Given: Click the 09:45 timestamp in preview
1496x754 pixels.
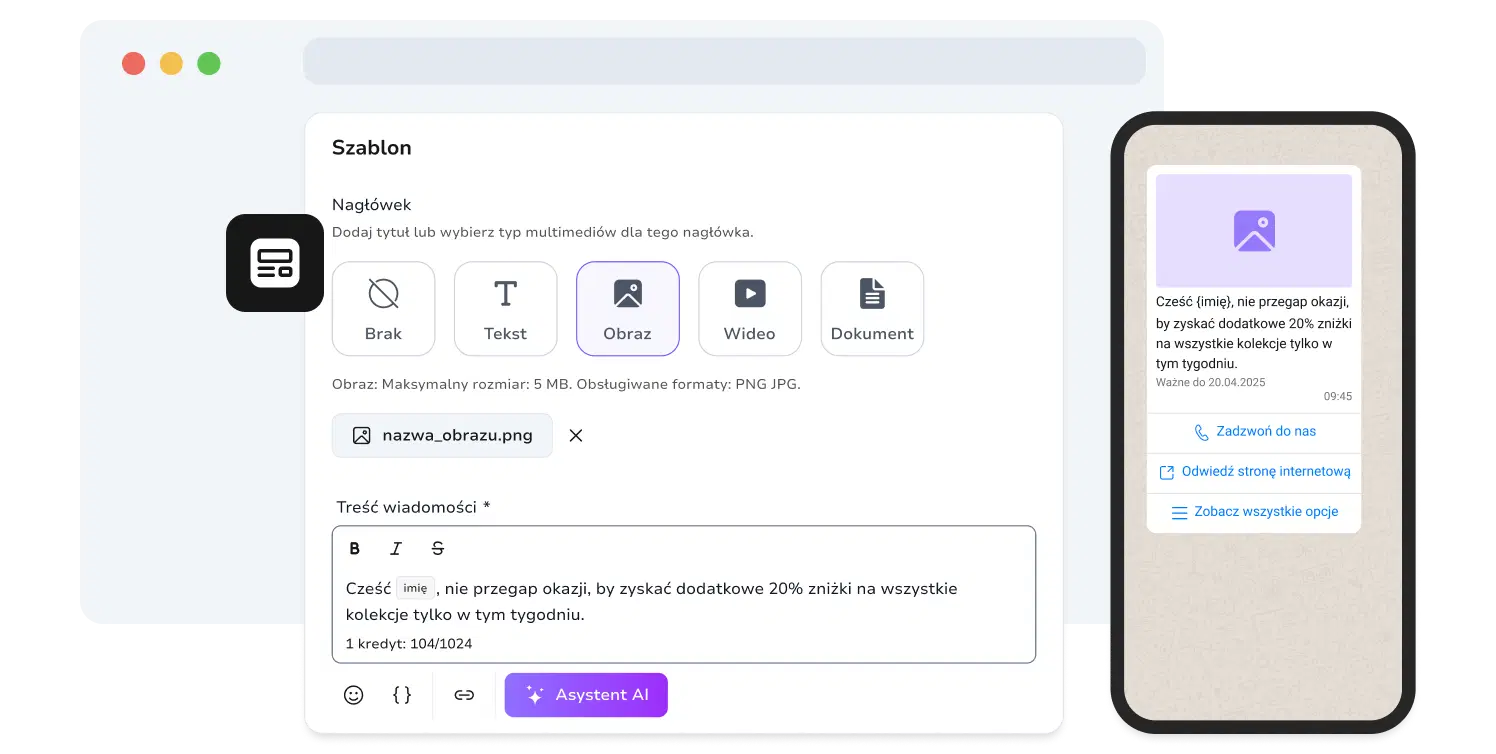Looking at the screenshot, I should [x=1338, y=397].
